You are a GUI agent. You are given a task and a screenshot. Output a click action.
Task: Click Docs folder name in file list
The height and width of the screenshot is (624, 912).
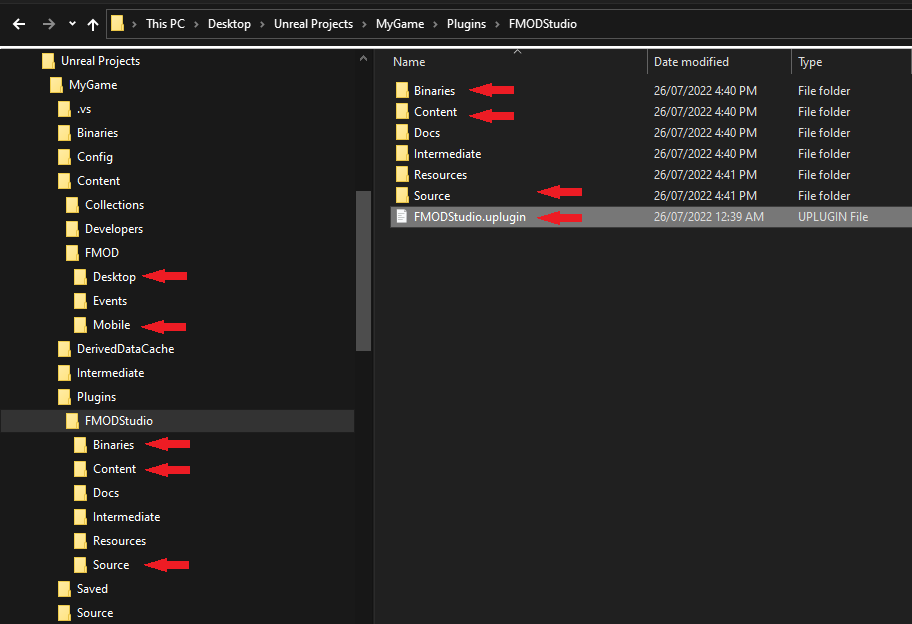[427, 133]
